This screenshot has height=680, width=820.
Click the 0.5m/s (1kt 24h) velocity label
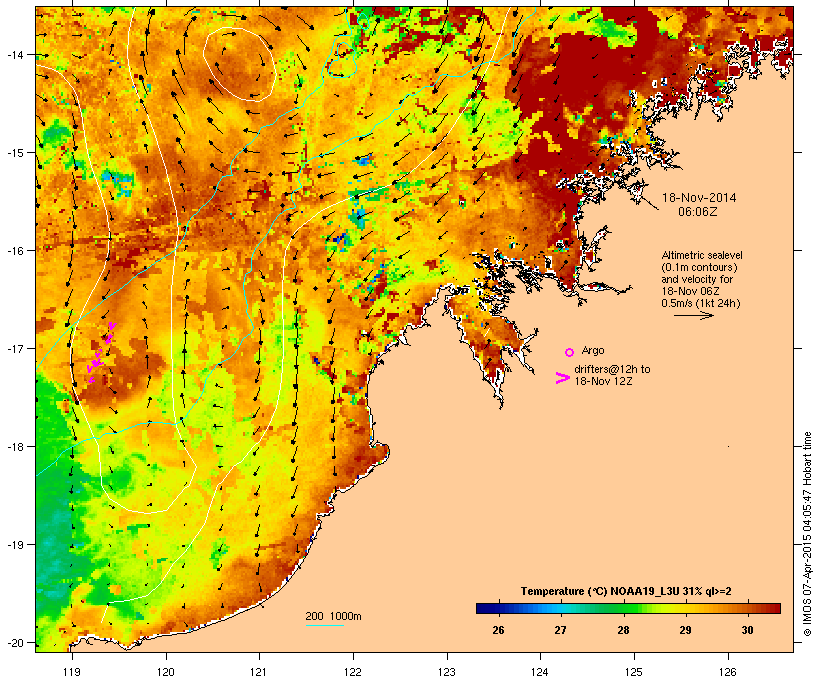coord(701,303)
